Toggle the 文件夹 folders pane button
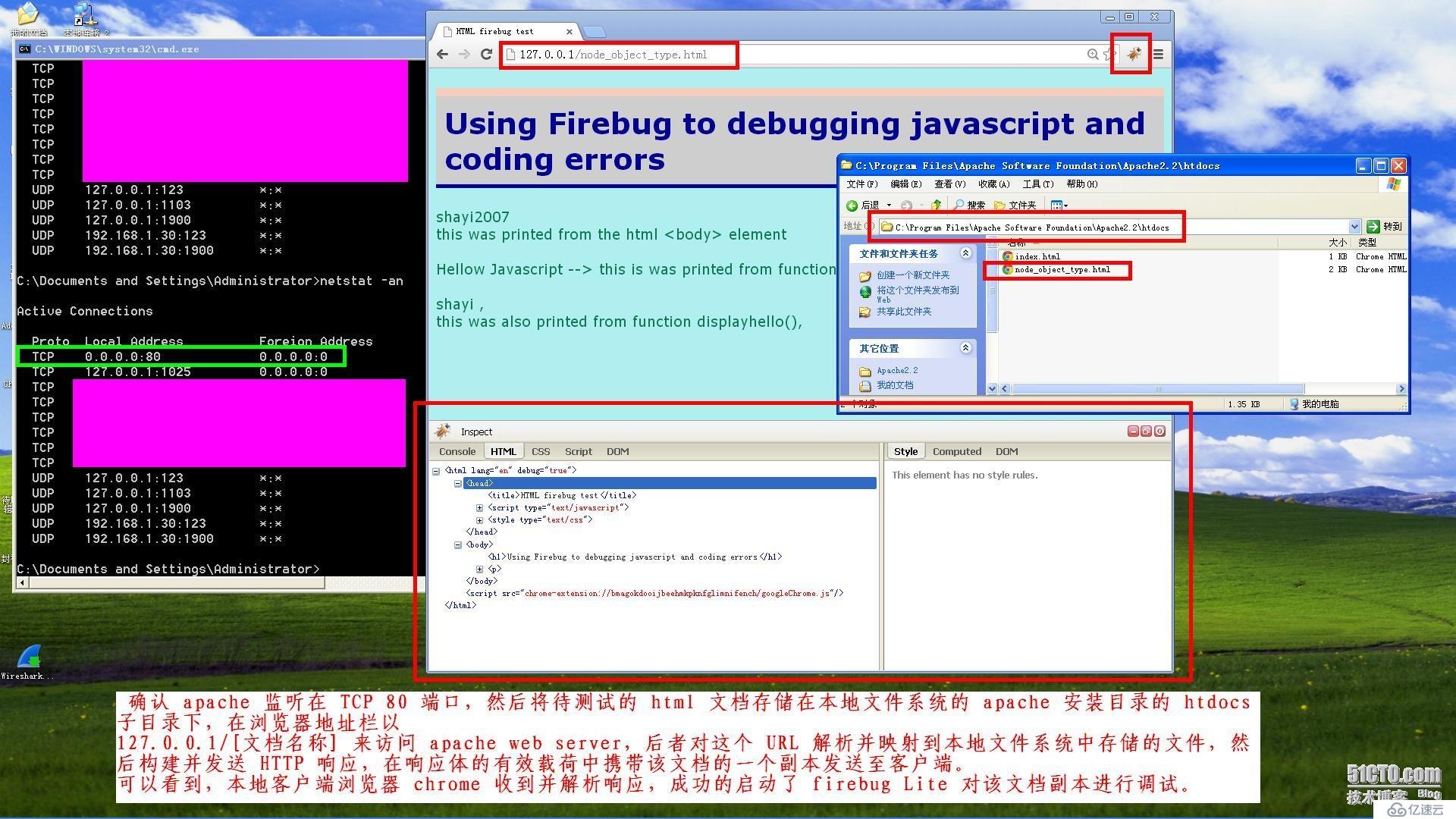This screenshot has height=819, width=1456. click(x=1015, y=206)
